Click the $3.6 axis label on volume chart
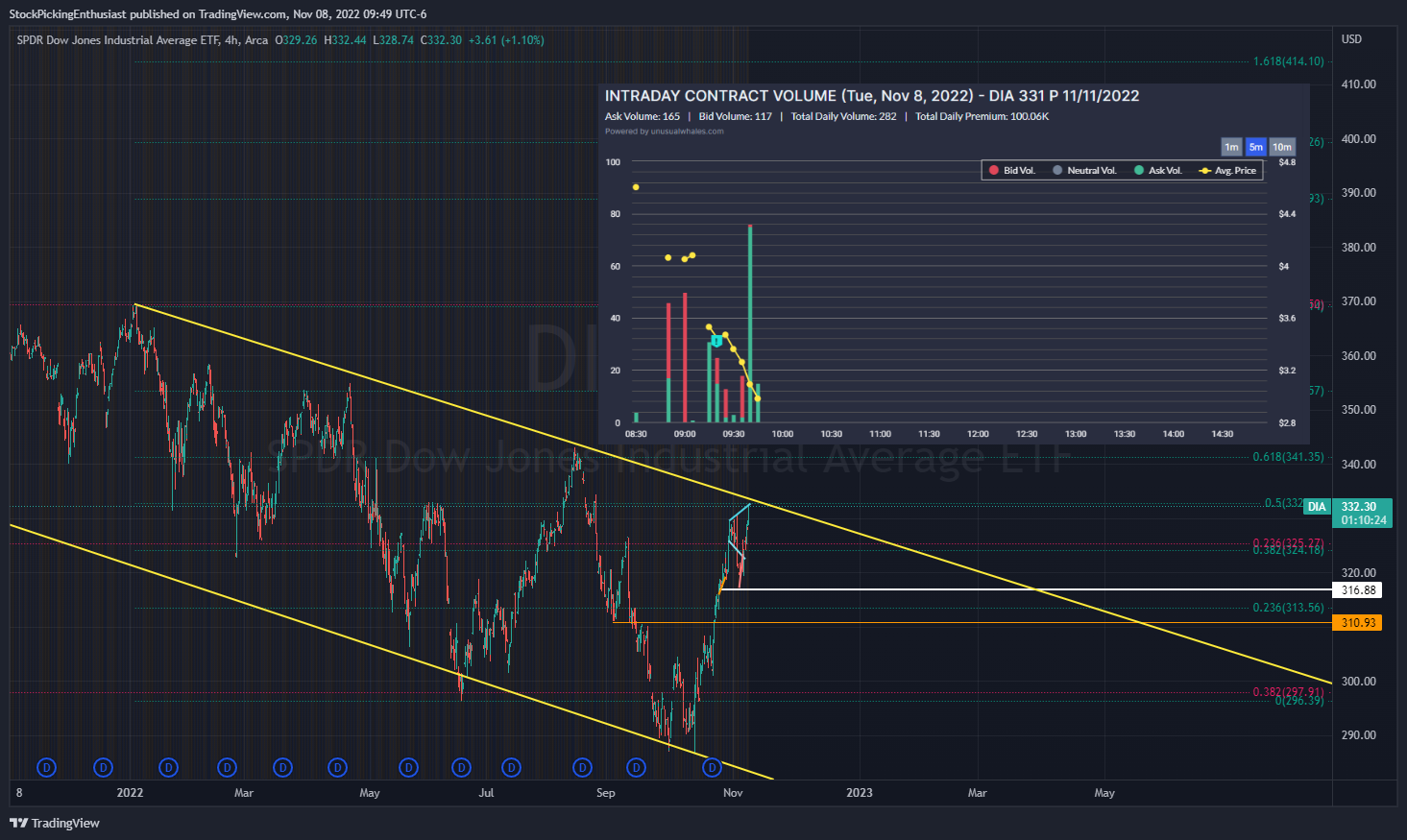 pyautogui.click(x=1287, y=318)
